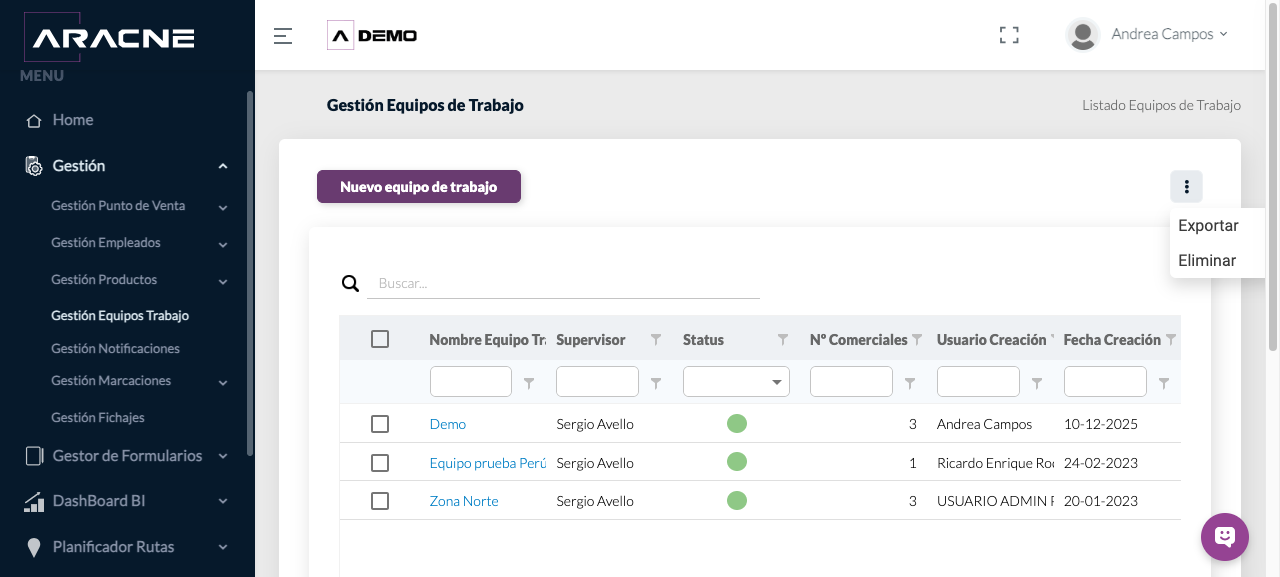
Task: Click filter icon in Supervisor header
Action: pos(656,340)
